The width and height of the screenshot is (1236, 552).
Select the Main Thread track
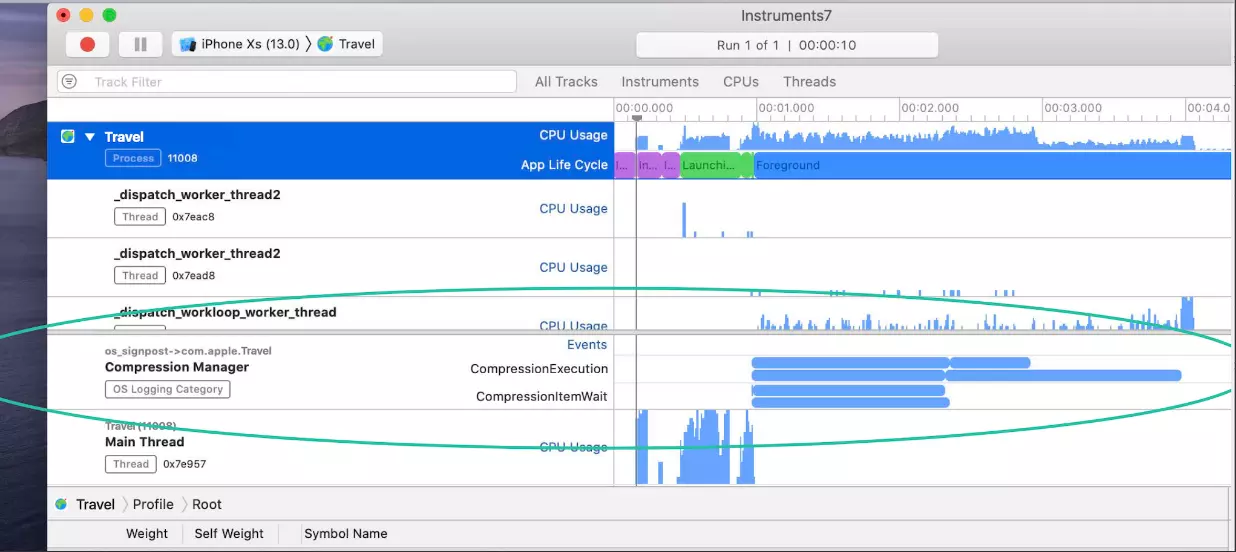coord(330,448)
